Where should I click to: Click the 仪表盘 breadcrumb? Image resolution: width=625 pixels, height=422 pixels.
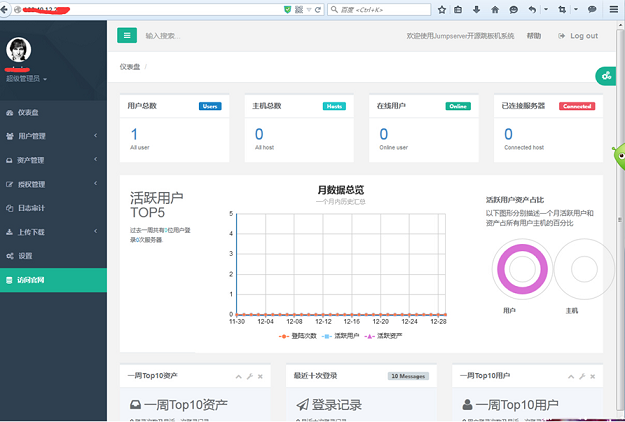(x=130, y=67)
